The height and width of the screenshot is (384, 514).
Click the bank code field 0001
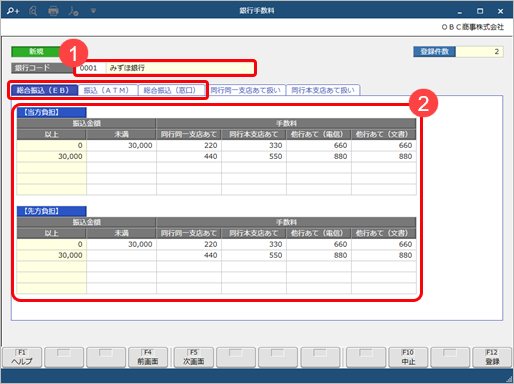(x=90, y=68)
